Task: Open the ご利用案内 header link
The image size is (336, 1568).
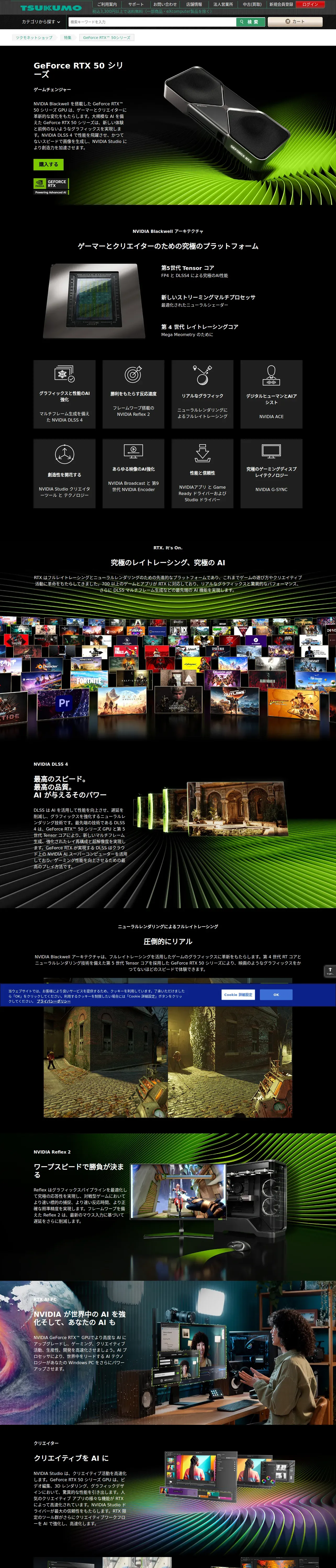Action: coord(107,4)
